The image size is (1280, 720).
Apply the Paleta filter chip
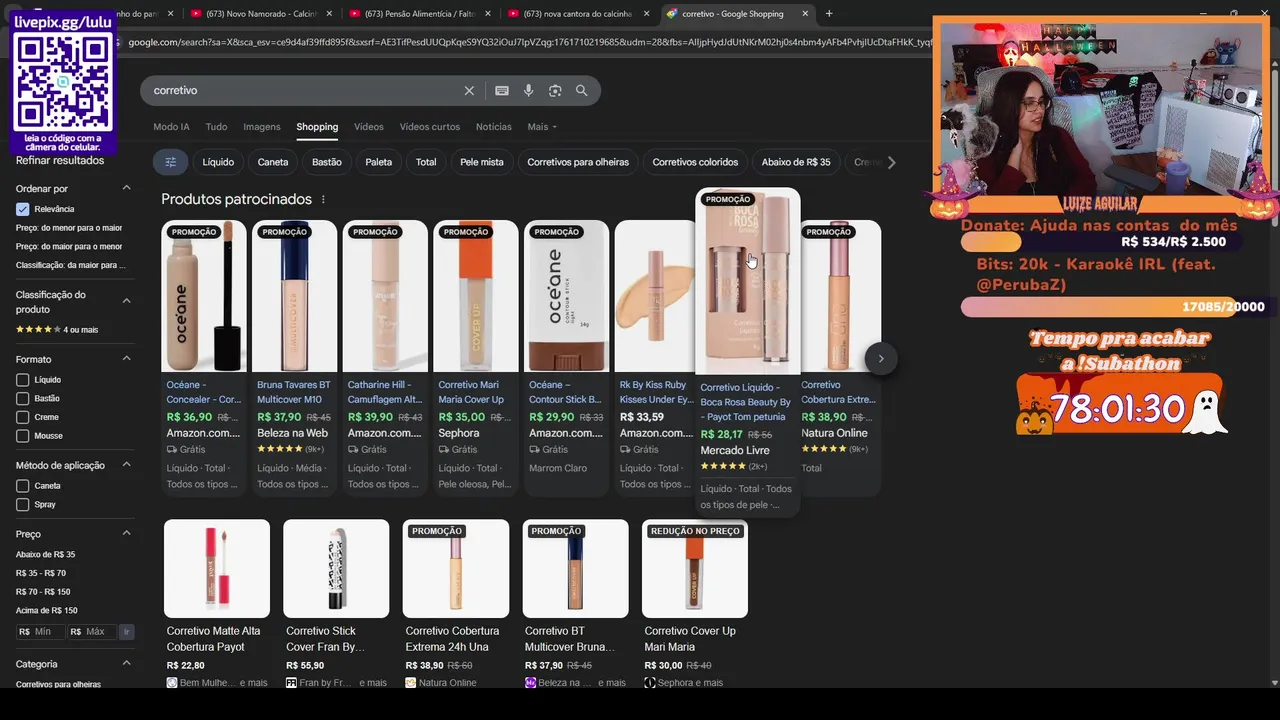pyautogui.click(x=379, y=162)
